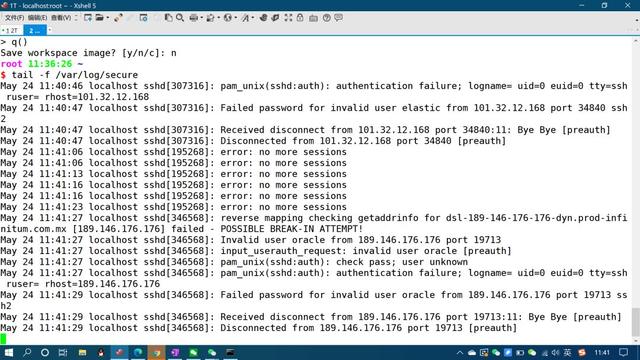This screenshot has height=360, width=640.
Task: Open the 编辑(E) menu
Action: tap(37, 18)
